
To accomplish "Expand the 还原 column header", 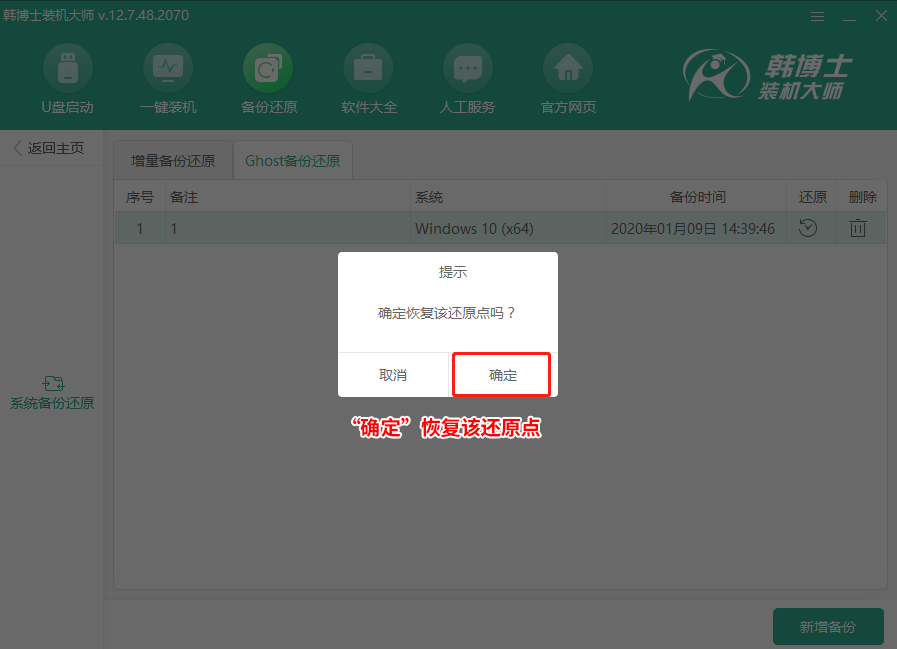I will pos(812,196).
